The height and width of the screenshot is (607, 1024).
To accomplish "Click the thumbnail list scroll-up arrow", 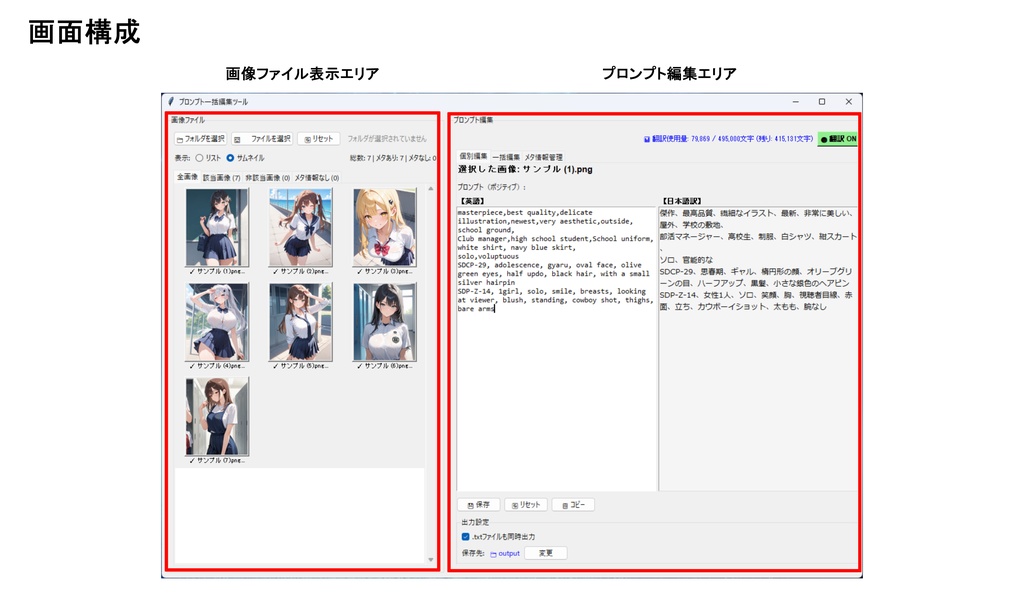I will [x=430, y=189].
